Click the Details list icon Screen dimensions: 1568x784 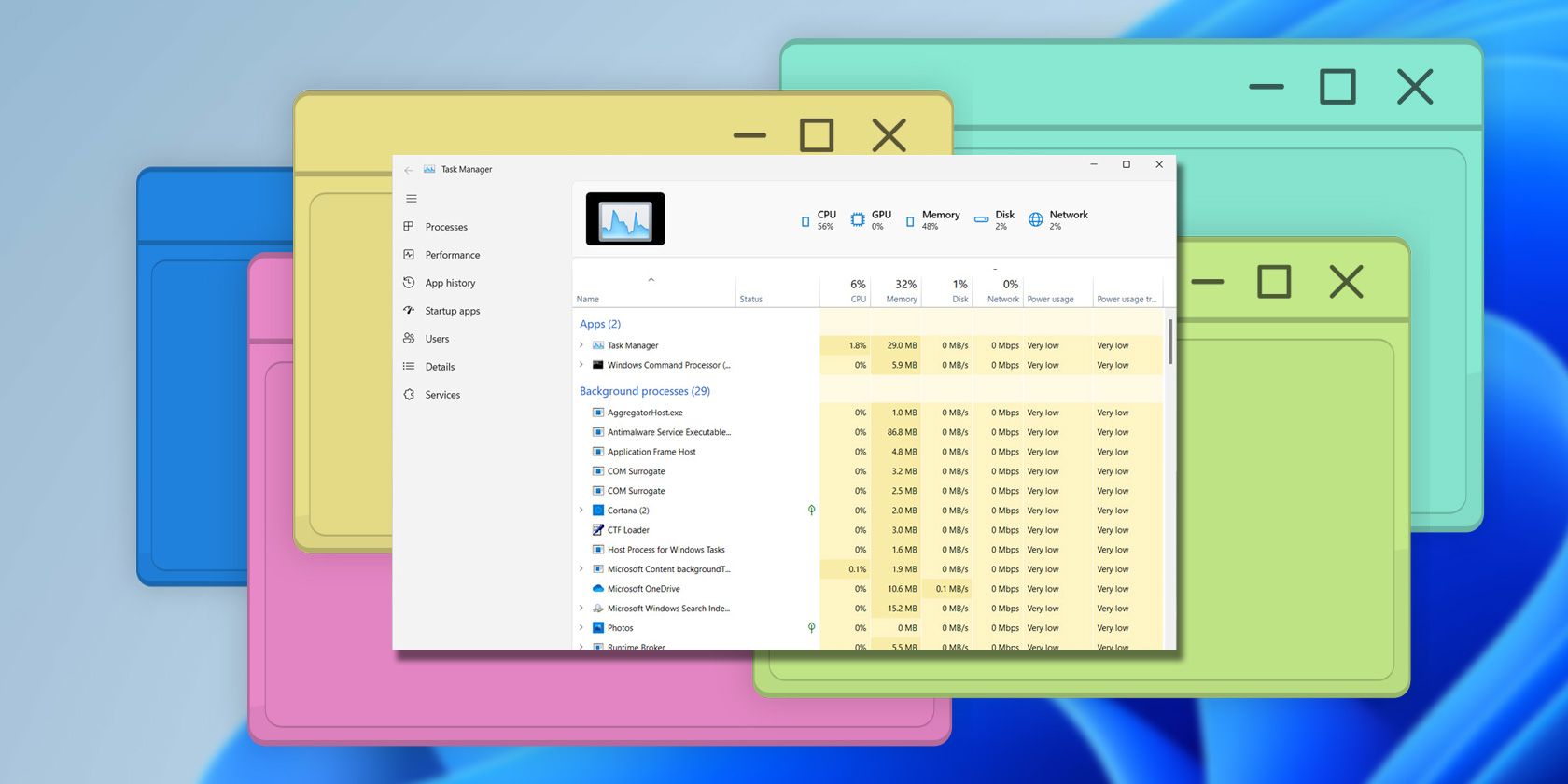coord(409,367)
